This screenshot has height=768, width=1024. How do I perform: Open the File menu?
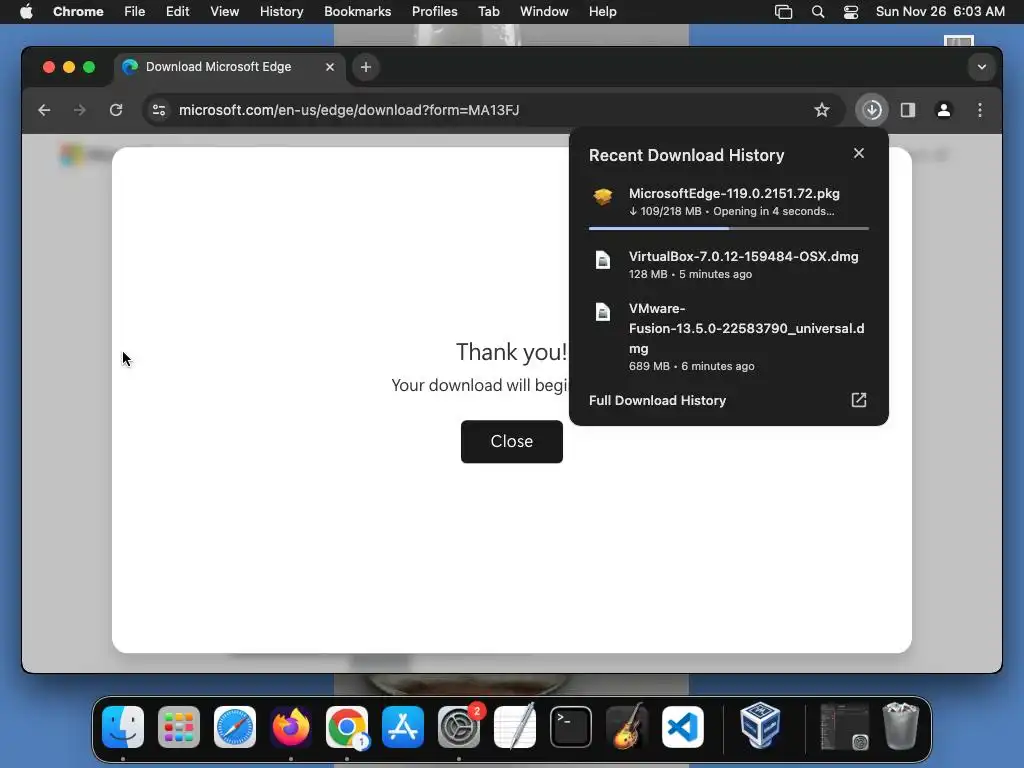coord(135,12)
